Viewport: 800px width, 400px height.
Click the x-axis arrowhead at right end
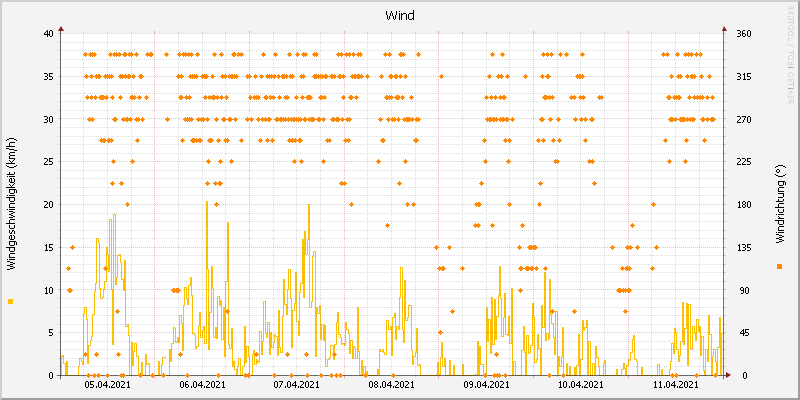click(728, 375)
